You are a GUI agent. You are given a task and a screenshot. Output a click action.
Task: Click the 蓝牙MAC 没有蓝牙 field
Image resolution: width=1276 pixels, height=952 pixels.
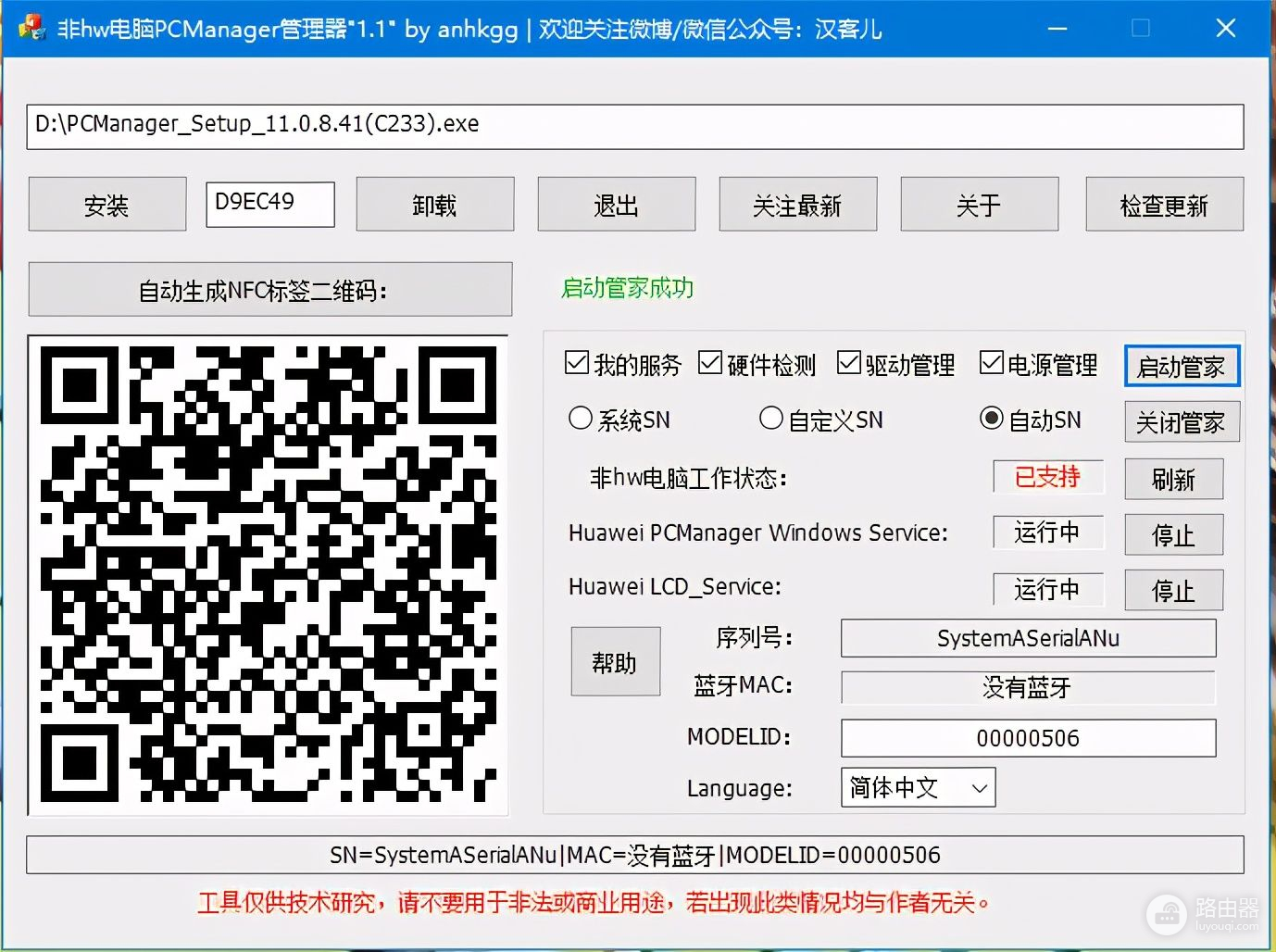(1028, 687)
